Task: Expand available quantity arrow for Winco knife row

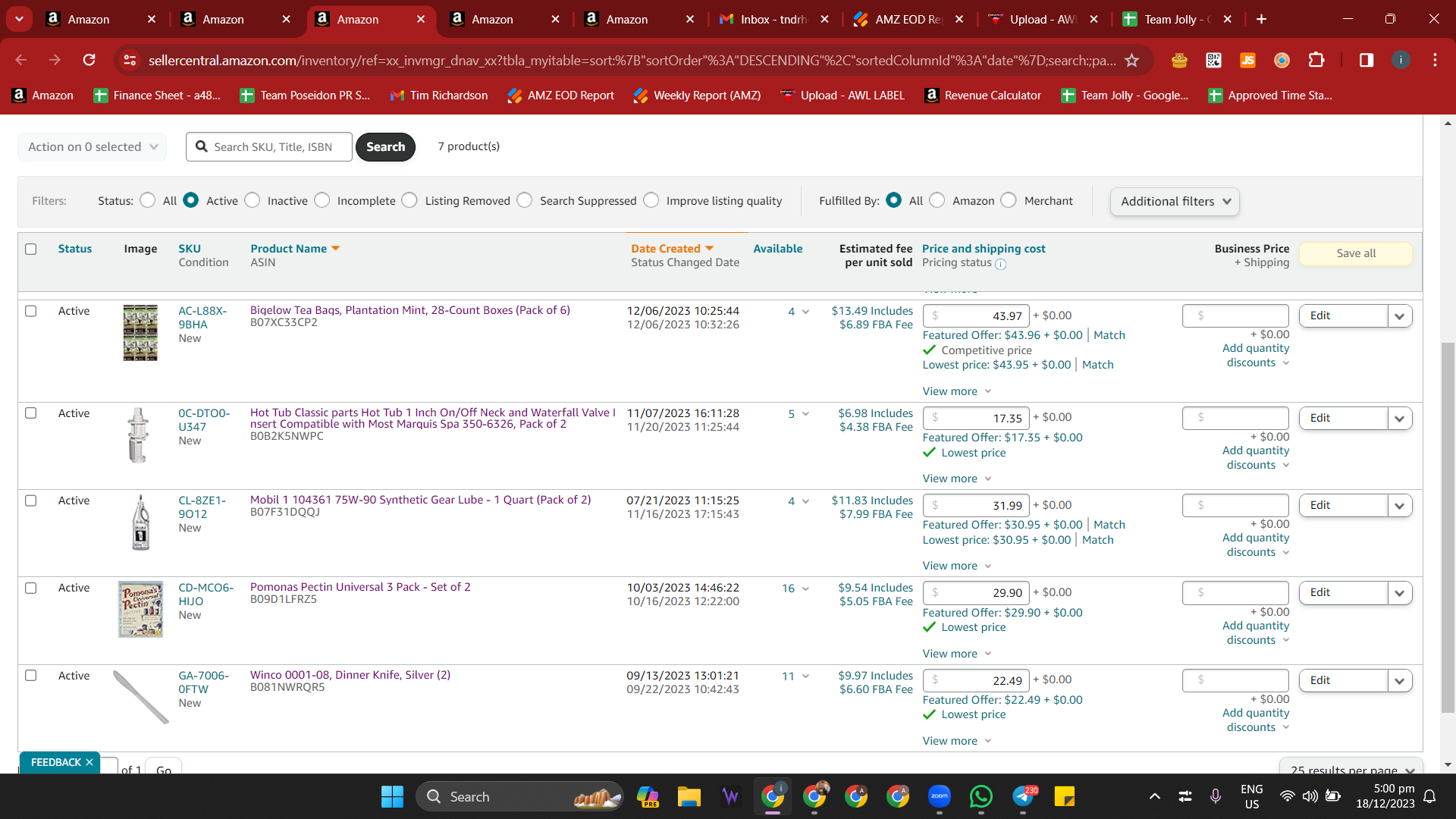Action: (805, 676)
